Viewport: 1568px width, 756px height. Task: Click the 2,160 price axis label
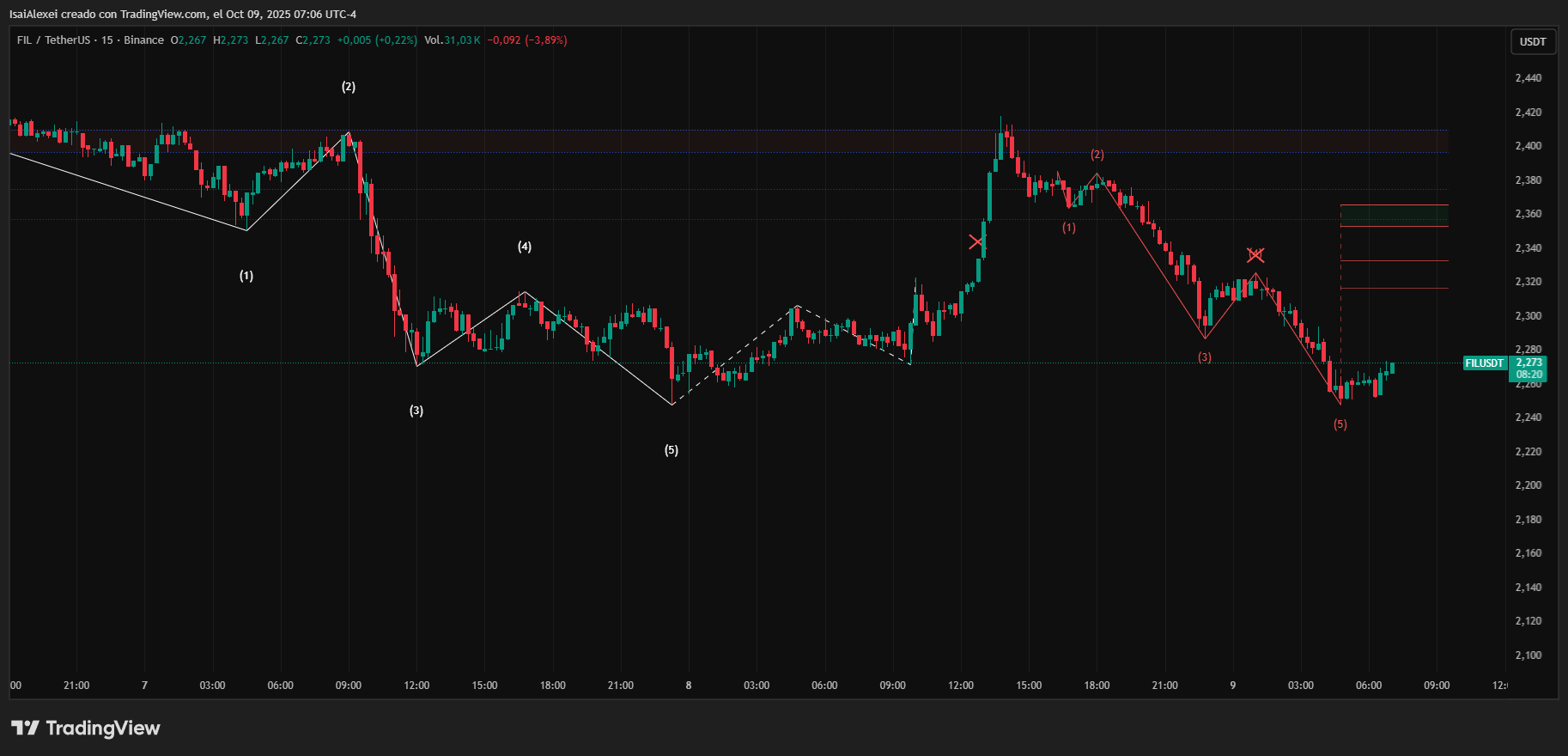click(1528, 553)
